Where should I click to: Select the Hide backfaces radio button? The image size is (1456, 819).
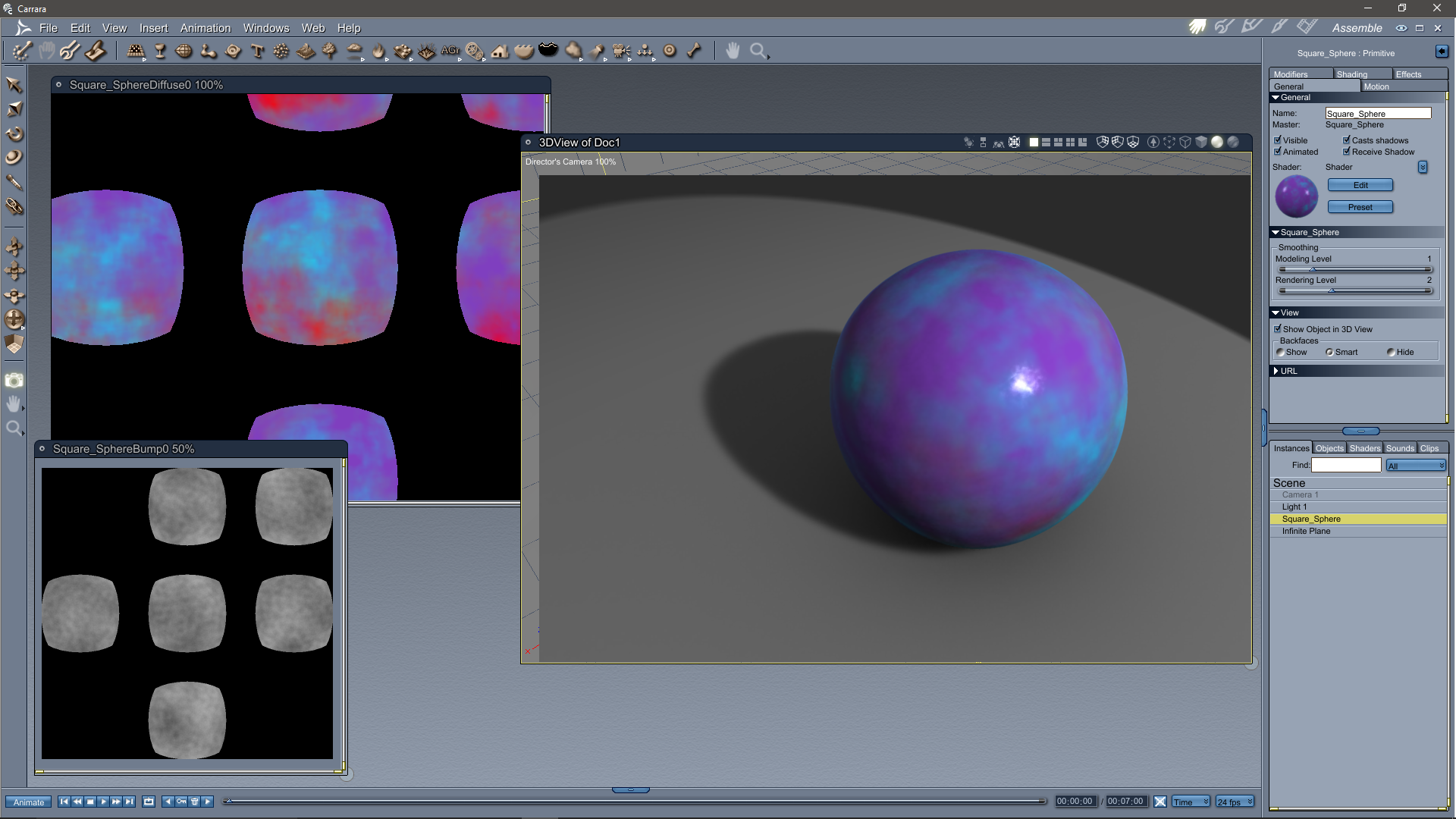[x=1391, y=352]
